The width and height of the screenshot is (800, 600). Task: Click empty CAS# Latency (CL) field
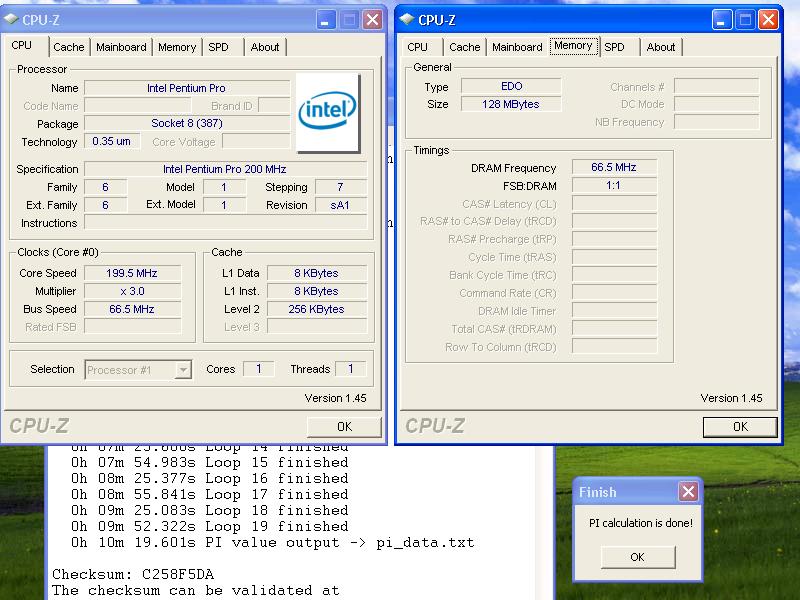pyautogui.click(x=614, y=204)
